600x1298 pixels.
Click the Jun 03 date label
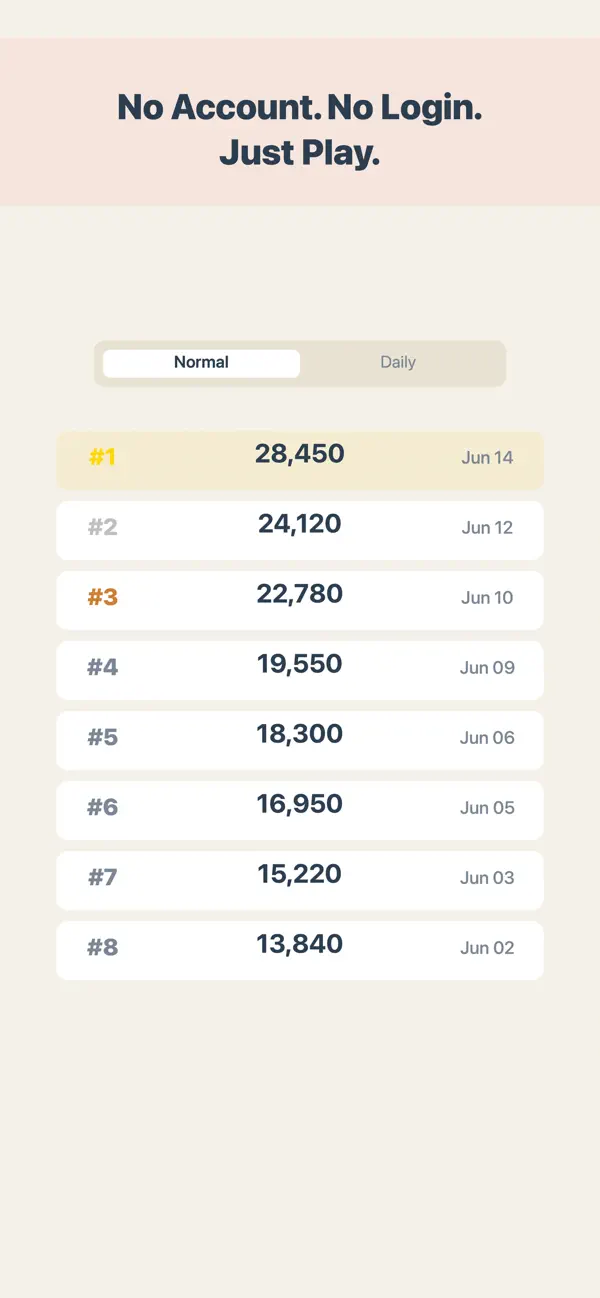tap(487, 878)
